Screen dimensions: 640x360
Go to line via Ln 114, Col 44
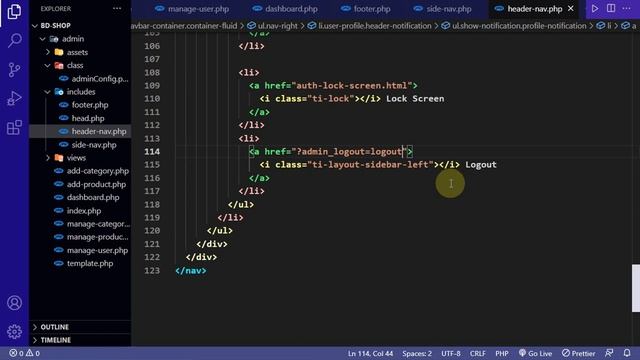click(370, 353)
